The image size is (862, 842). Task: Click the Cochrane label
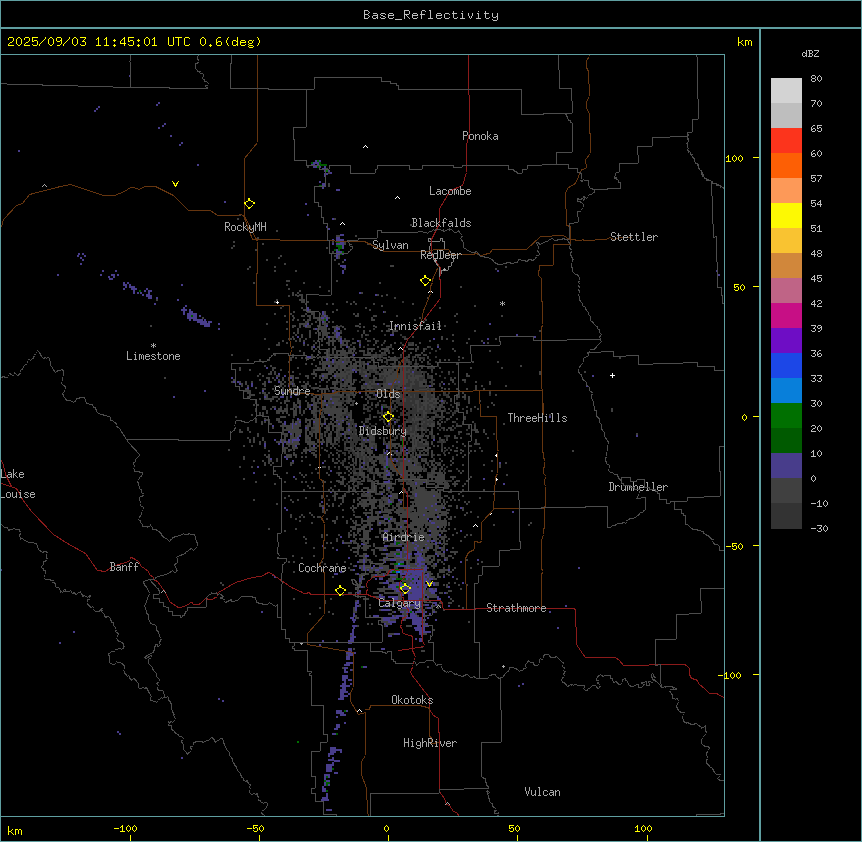click(322, 568)
